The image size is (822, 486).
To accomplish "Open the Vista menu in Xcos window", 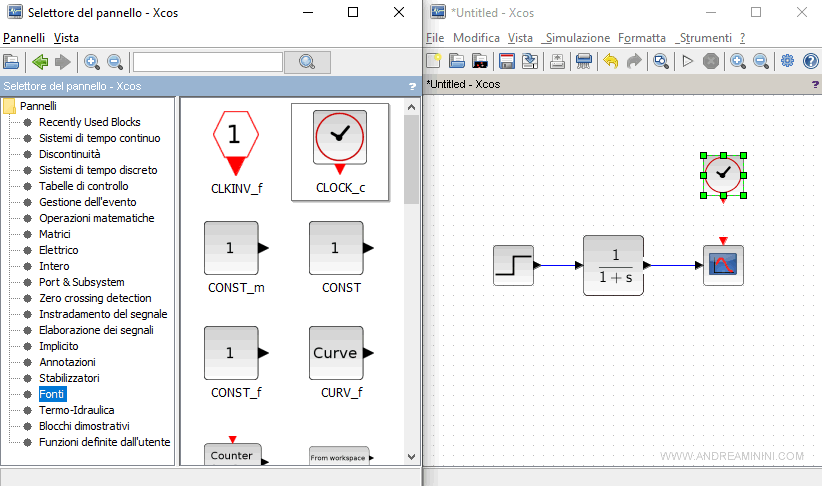I will 520,38.
